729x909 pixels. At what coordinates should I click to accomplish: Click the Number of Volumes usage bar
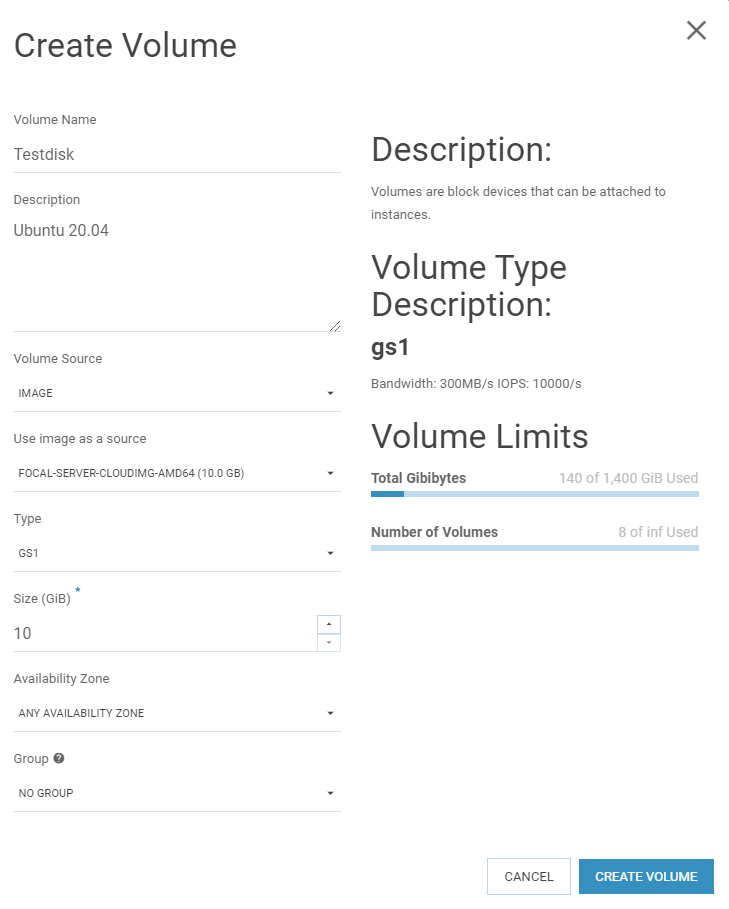(534, 548)
